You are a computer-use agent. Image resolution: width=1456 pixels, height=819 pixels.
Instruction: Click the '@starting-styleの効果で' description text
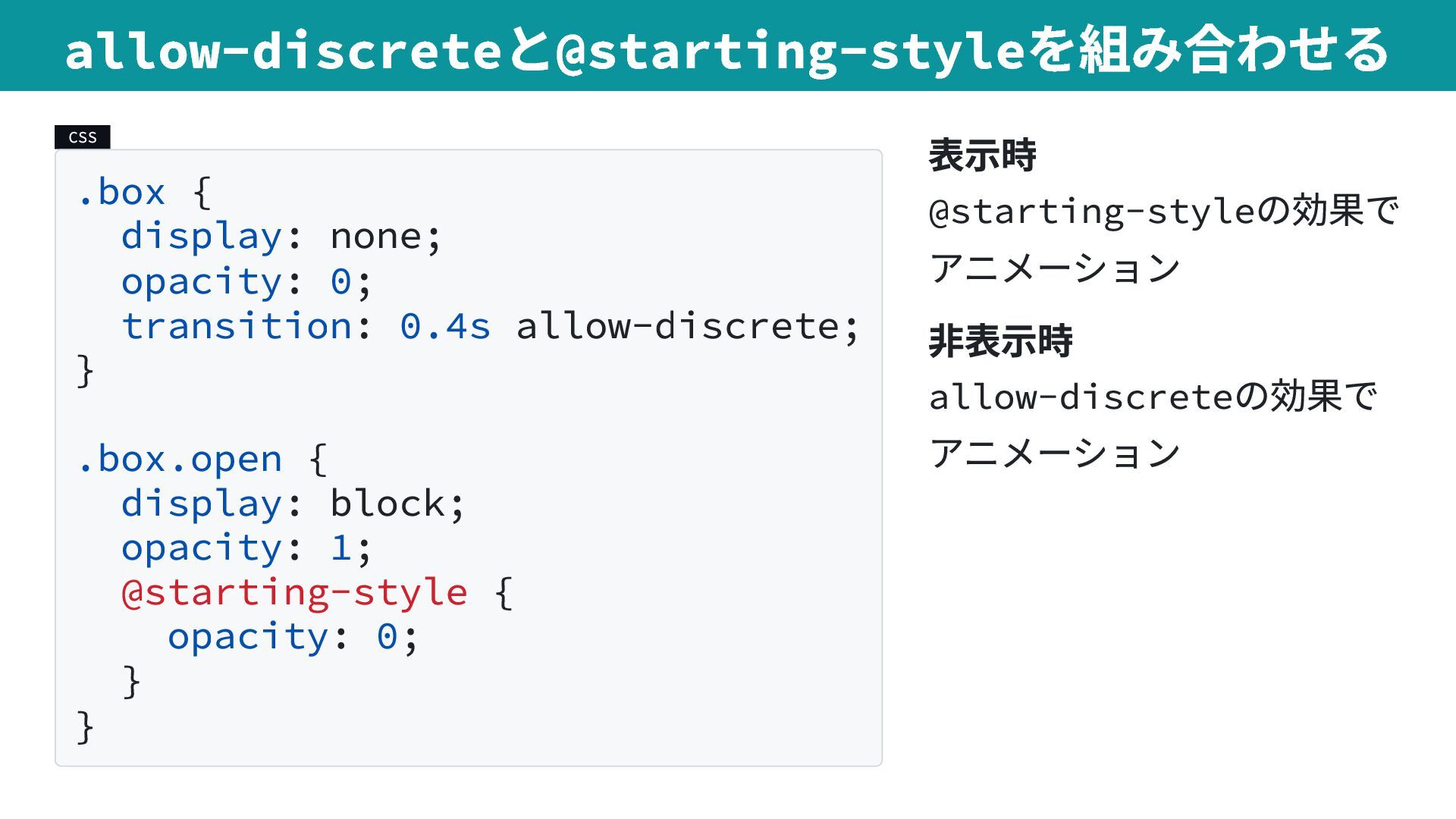pyautogui.click(x=1163, y=211)
